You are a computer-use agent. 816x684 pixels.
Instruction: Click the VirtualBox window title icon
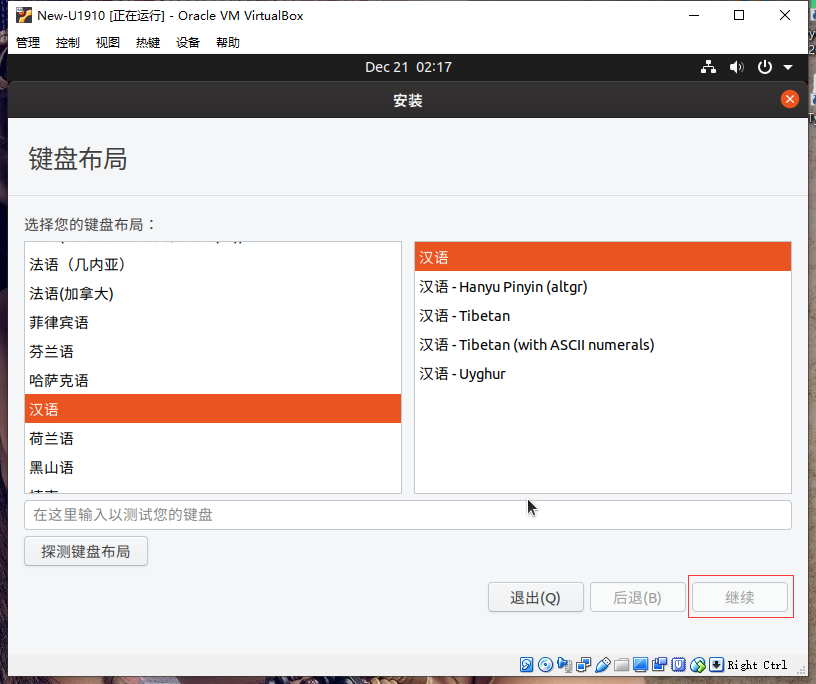click(23, 16)
